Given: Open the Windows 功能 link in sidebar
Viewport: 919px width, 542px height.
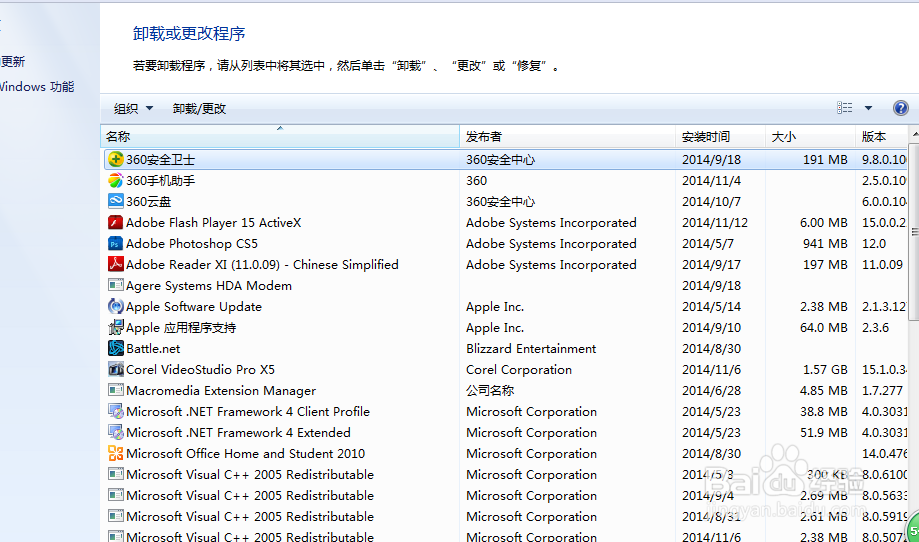Looking at the screenshot, I should (x=37, y=87).
